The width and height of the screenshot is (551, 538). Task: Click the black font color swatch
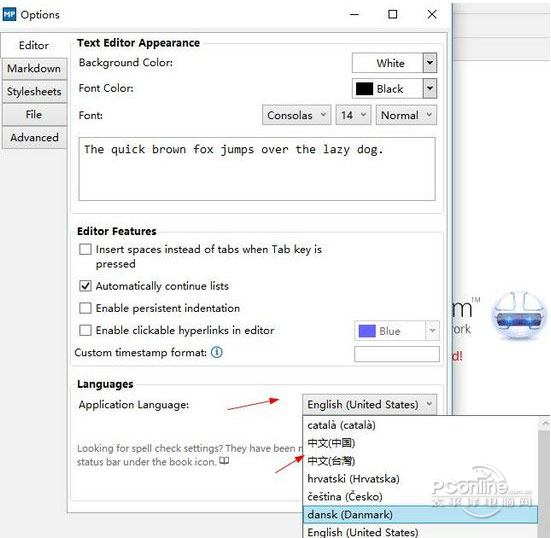click(x=364, y=89)
